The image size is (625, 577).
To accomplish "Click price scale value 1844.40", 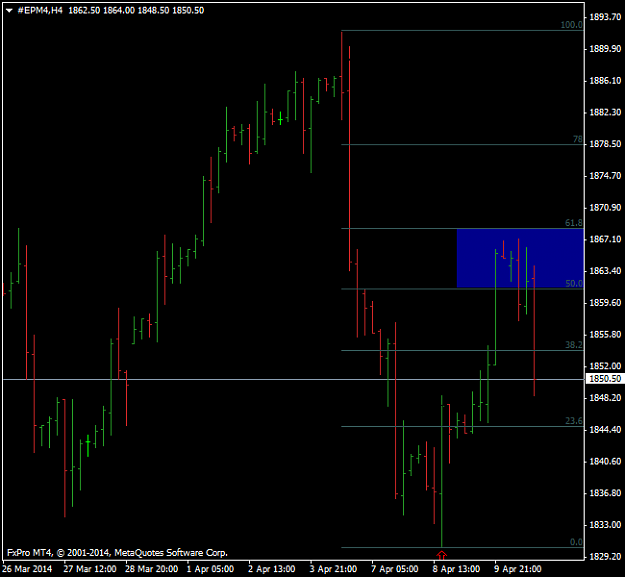I will pyautogui.click(x=605, y=429).
